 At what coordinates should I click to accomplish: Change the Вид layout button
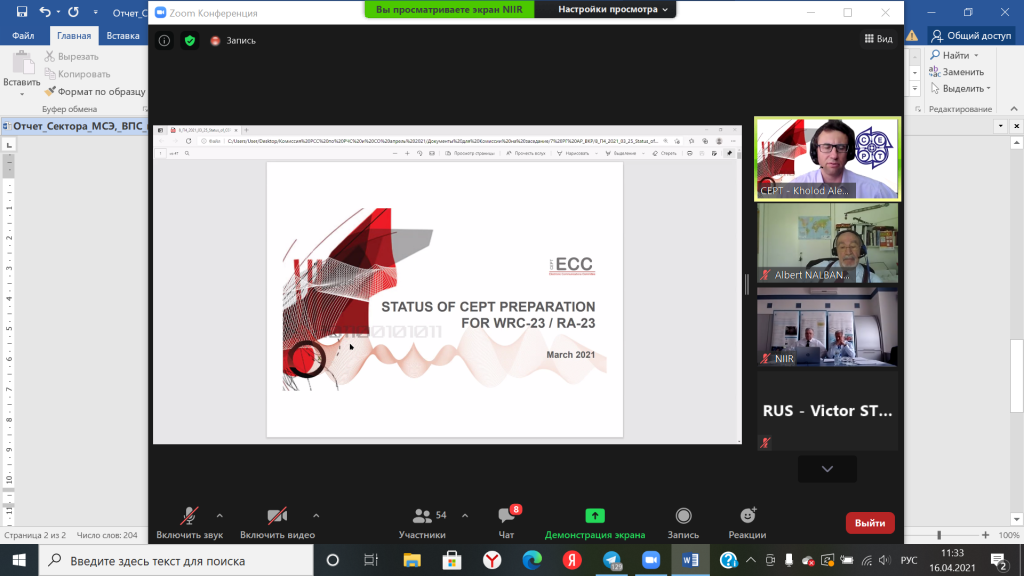pyautogui.click(x=878, y=39)
